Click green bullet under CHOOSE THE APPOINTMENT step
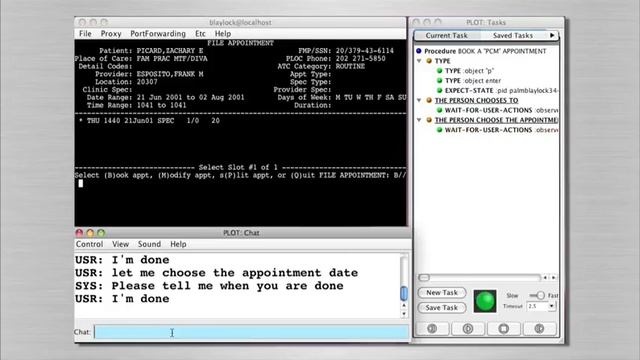Viewport: 640px width, 360px height. [x=440, y=130]
